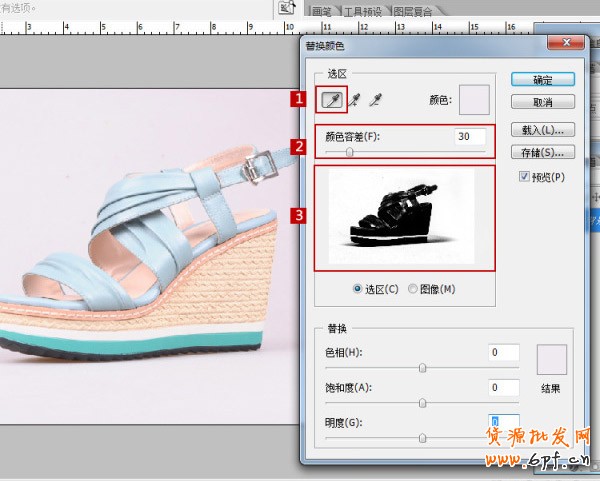
Task: Open the 颜色 sampled color swatch
Action: click(x=473, y=100)
